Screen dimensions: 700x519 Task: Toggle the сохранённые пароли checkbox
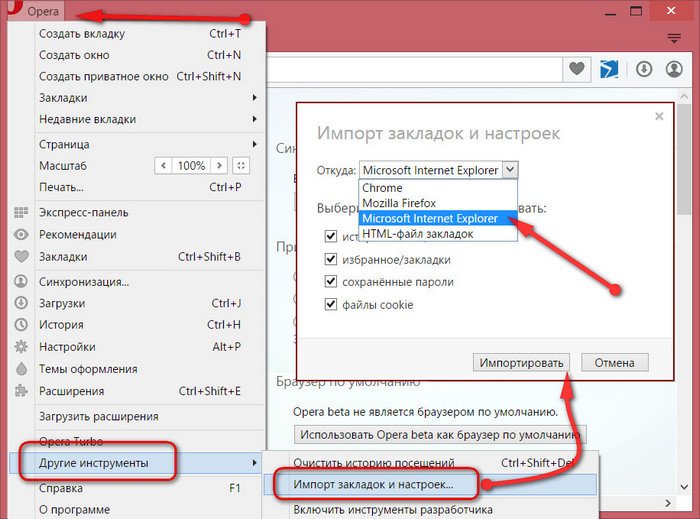click(331, 282)
